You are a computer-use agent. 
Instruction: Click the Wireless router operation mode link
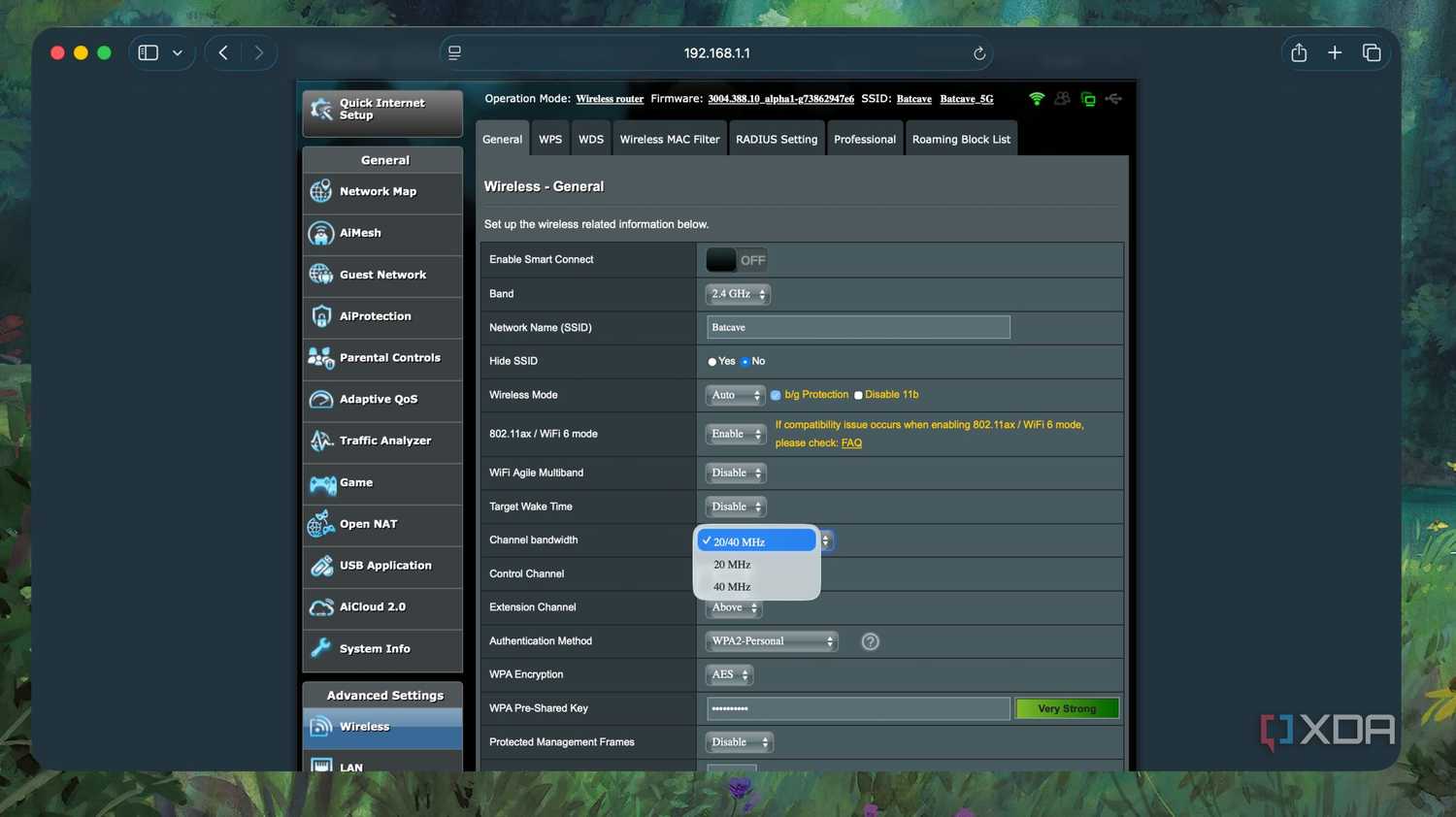[610, 99]
